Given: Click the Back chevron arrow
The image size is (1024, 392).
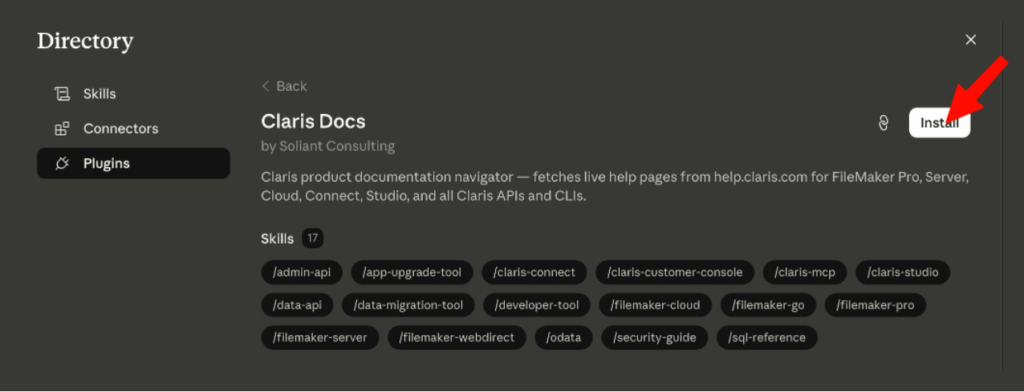Looking at the screenshot, I should tap(265, 86).
